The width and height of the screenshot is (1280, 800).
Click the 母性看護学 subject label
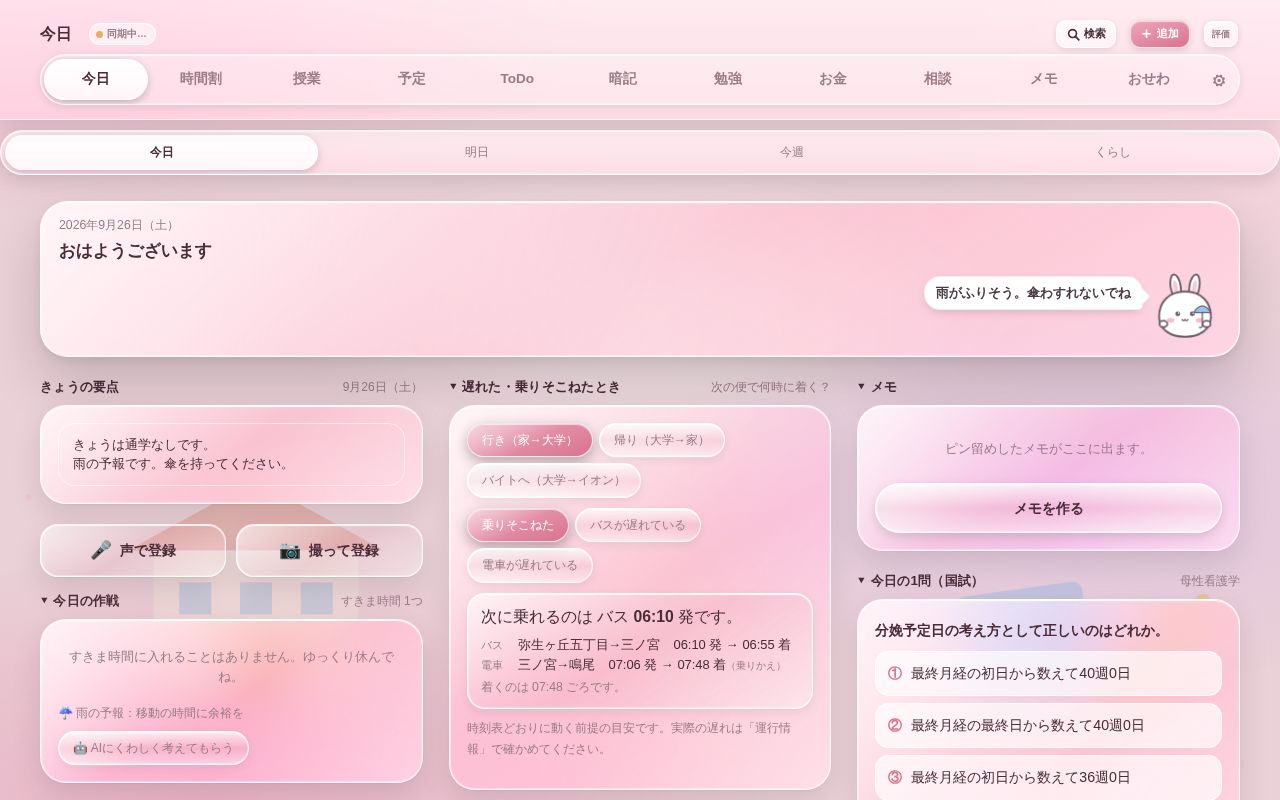point(1209,581)
